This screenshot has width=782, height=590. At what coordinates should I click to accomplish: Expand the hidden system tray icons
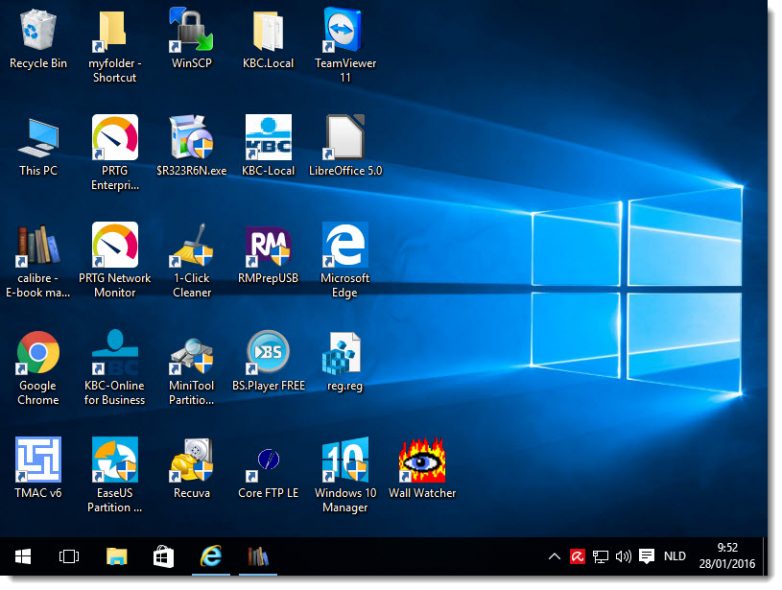(554, 556)
